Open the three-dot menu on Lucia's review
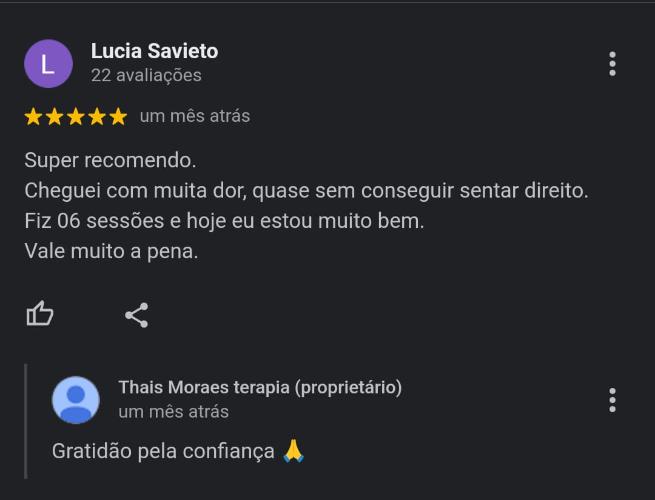655x500 pixels. [x=612, y=64]
